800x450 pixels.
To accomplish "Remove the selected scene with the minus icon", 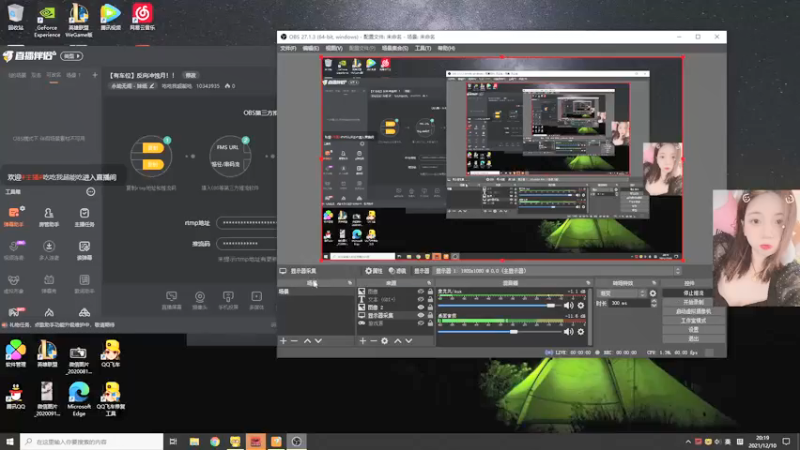I will [x=294, y=341].
